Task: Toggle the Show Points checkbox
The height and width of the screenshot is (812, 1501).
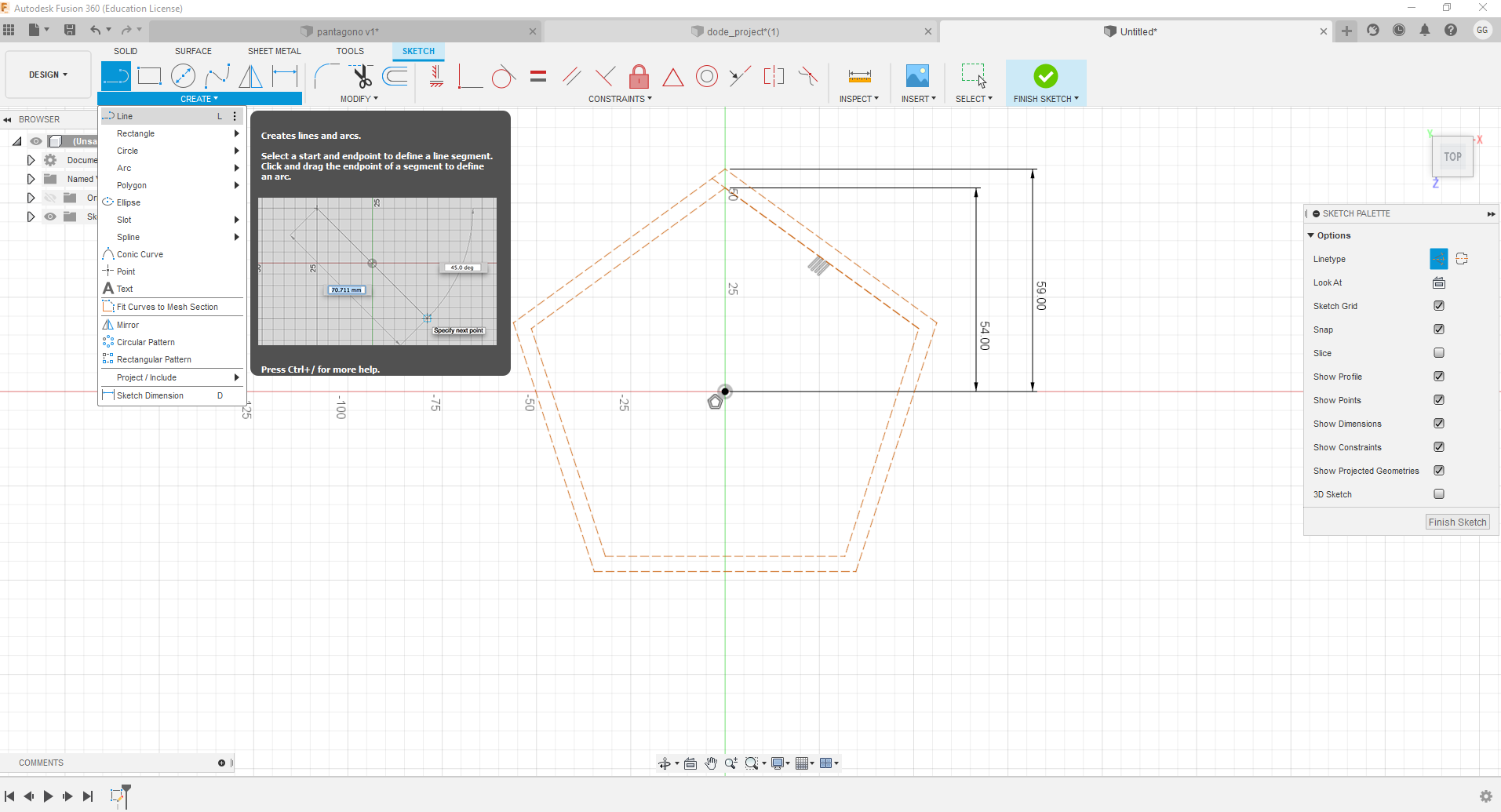Action: coord(1439,400)
